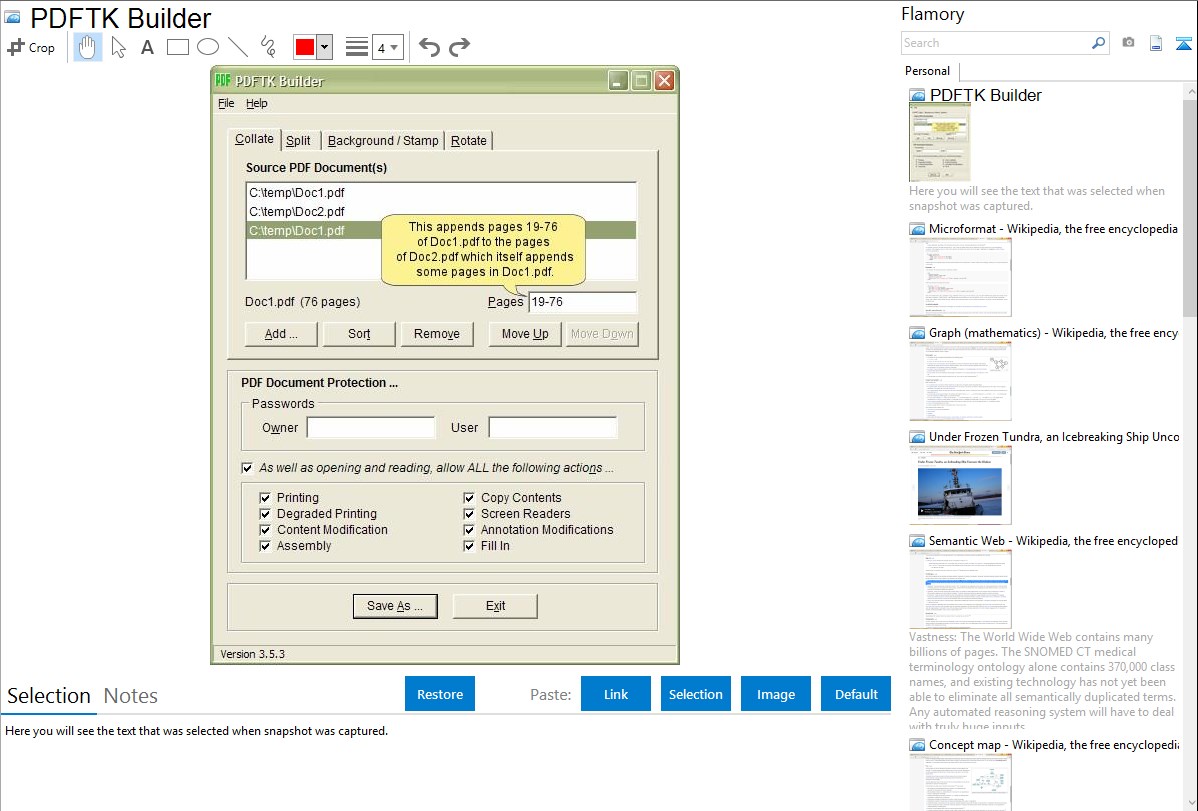Click the Save As ... button
The image size is (1198, 811).
tap(395, 606)
